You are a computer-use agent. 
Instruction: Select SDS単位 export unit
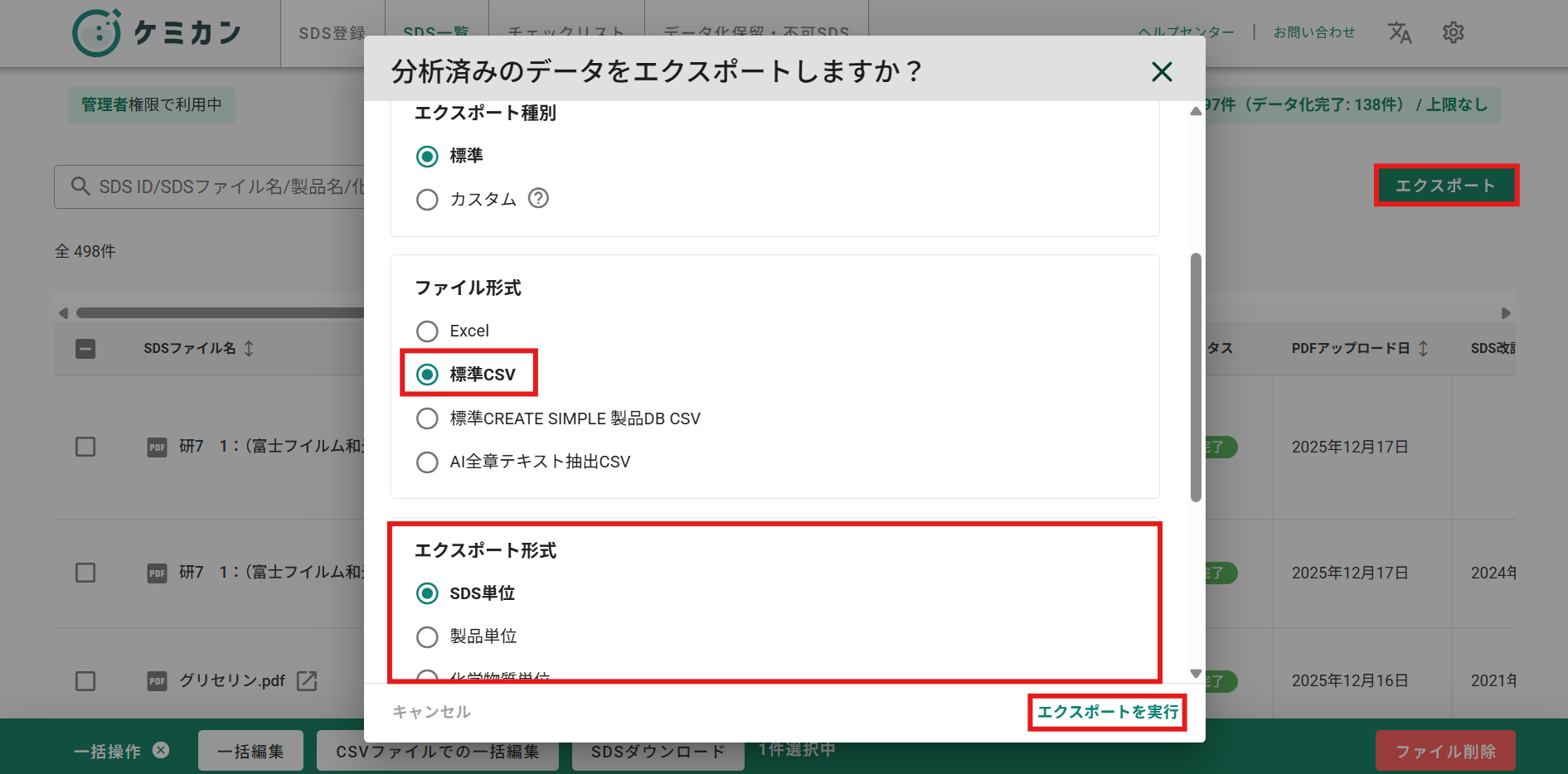point(427,593)
